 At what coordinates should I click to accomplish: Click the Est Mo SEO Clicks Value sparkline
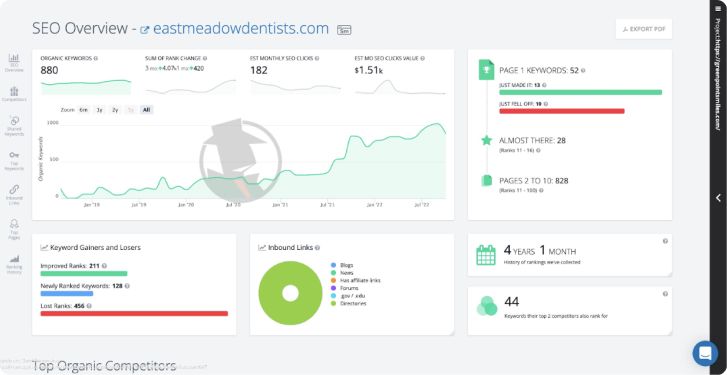click(x=400, y=87)
